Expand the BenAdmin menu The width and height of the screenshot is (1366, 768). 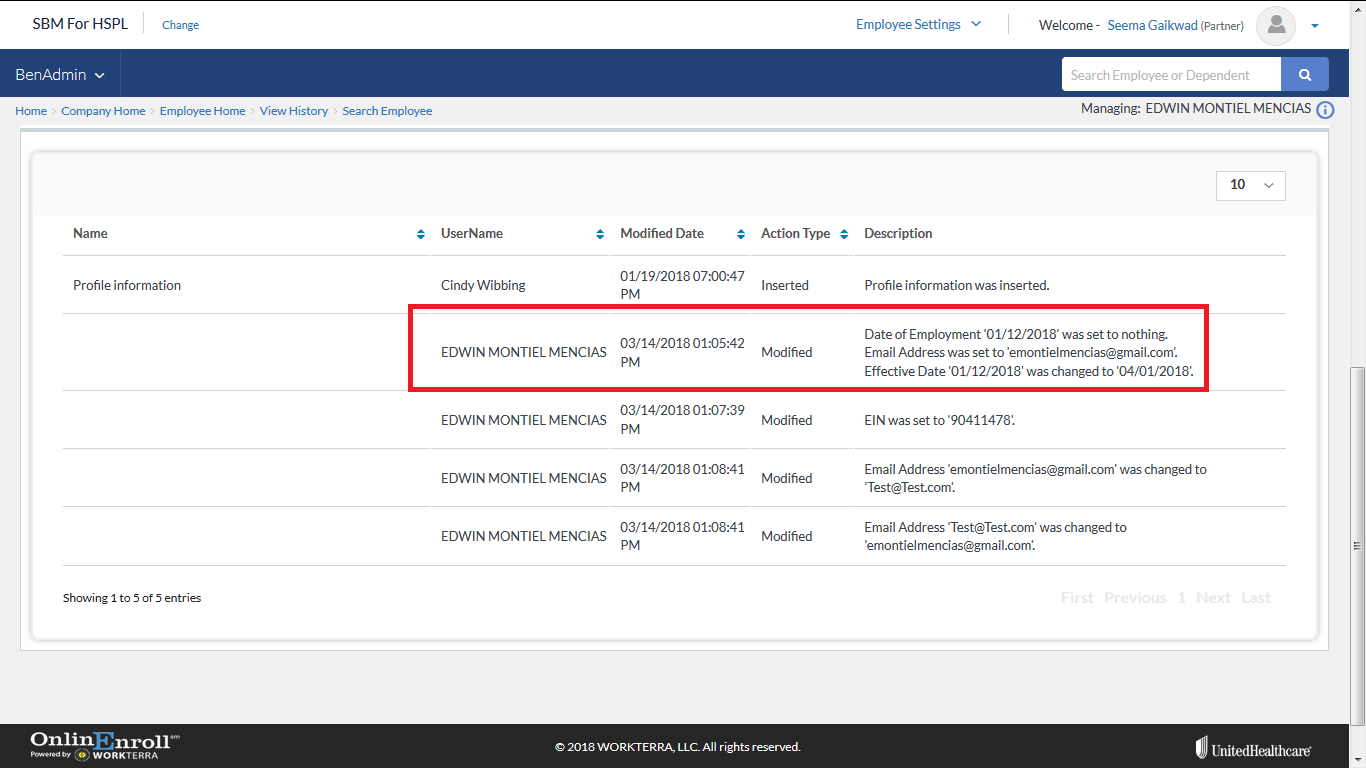(x=60, y=75)
